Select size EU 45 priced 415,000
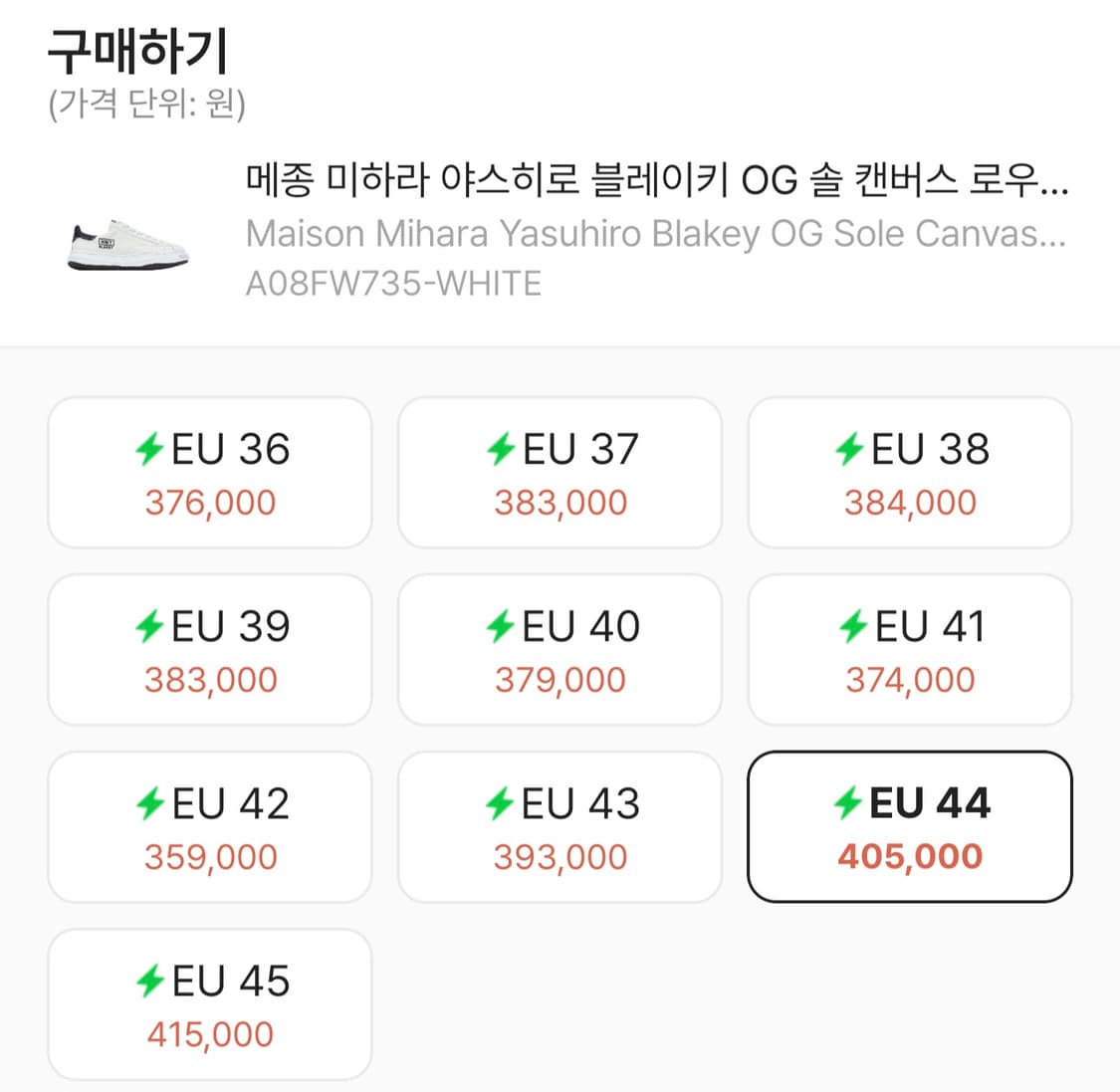1120x1092 pixels. [x=208, y=1003]
